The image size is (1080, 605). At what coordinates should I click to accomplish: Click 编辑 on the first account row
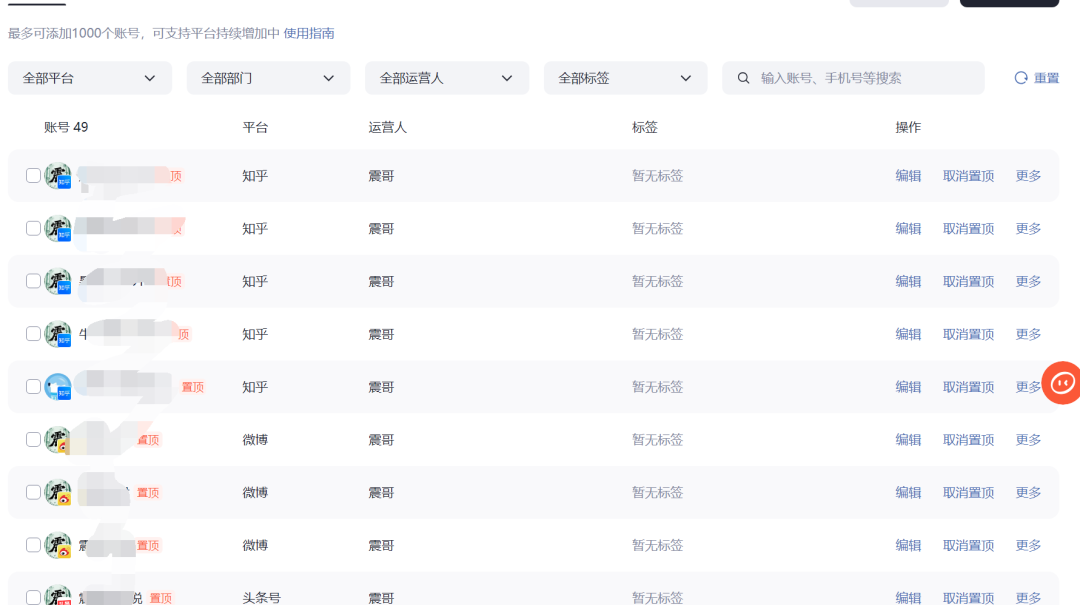click(908, 175)
